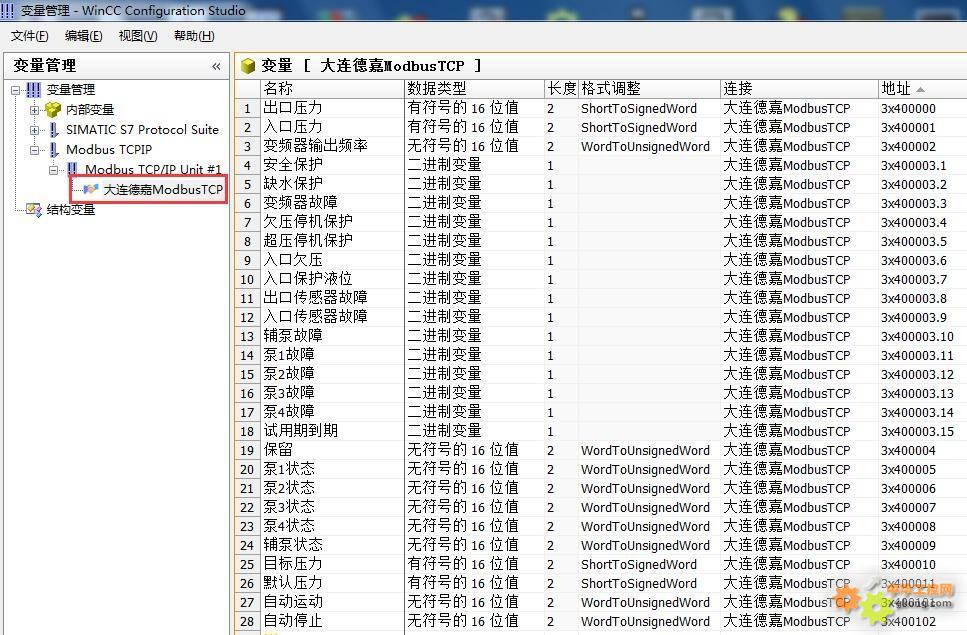This screenshot has width=967, height=635.
Task: Open the 视图(V) menu
Action: pos(138,36)
